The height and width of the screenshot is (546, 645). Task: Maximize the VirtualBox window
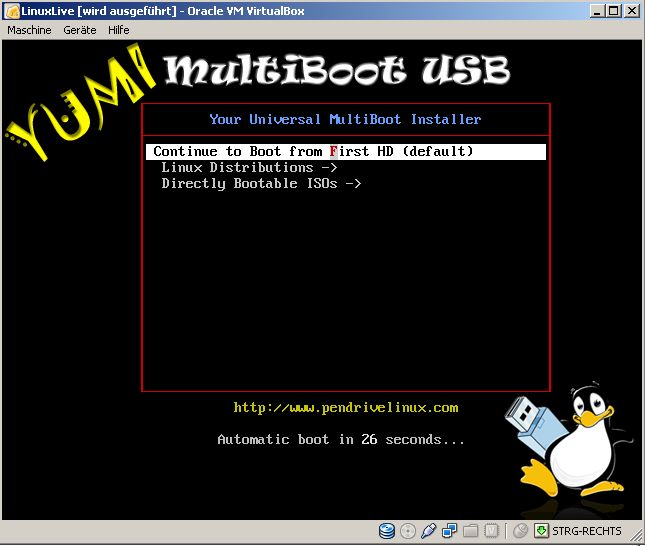click(x=613, y=11)
